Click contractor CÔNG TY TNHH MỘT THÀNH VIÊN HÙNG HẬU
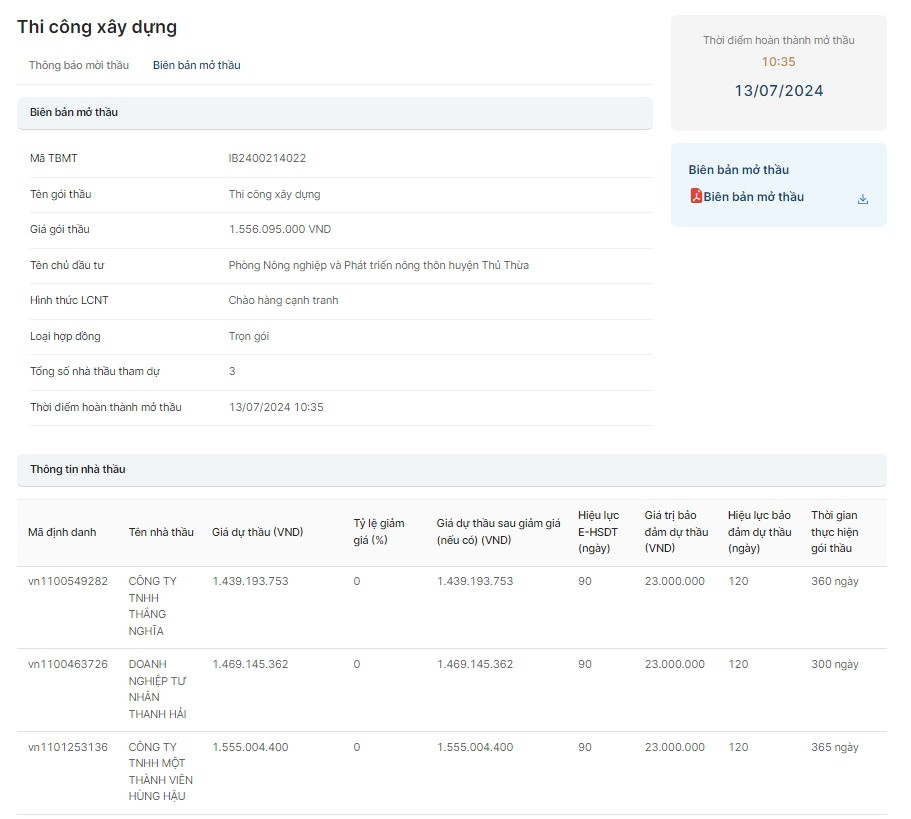 [160, 772]
